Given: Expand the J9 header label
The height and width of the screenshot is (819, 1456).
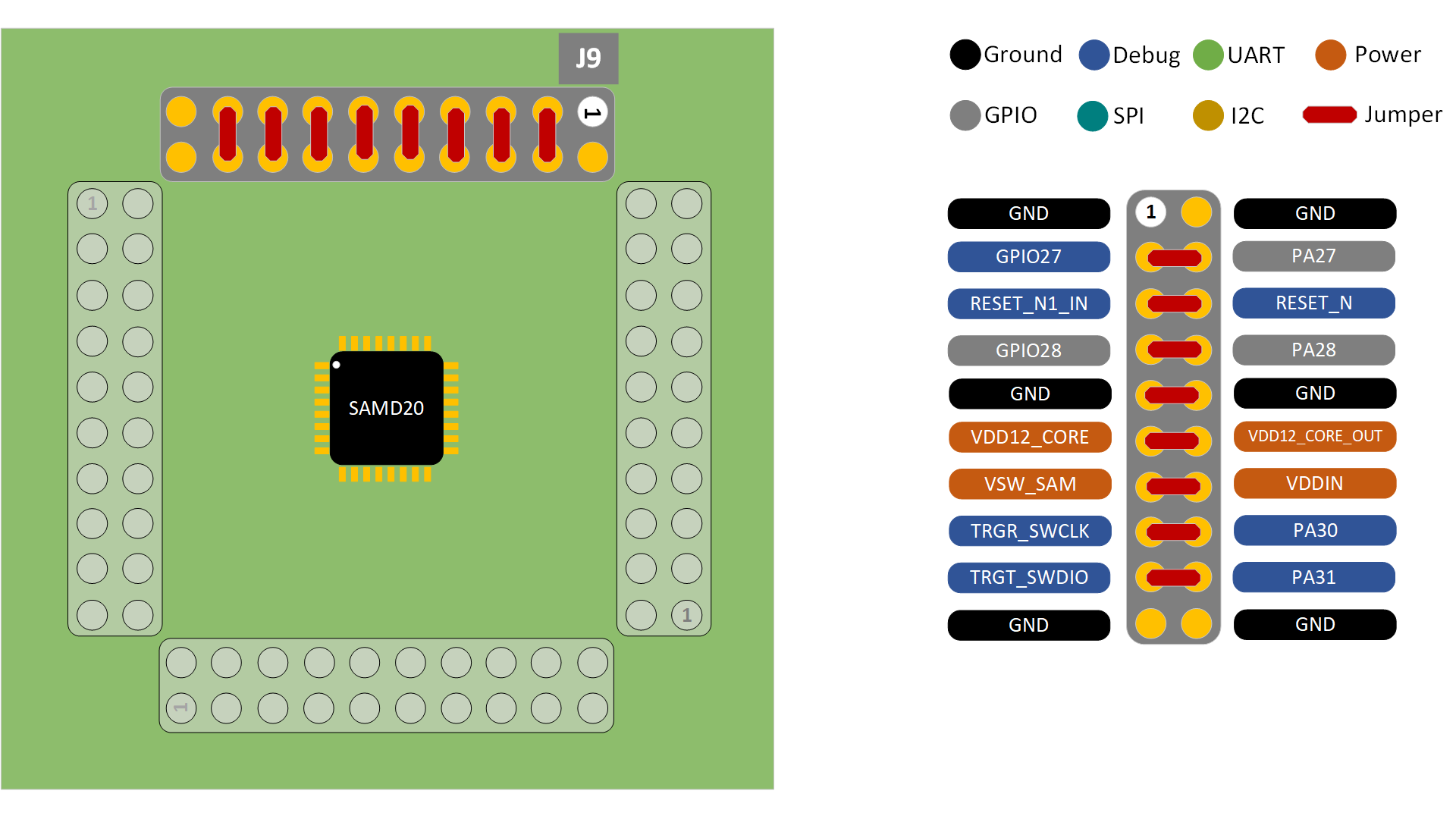Looking at the screenshot, I should [x=588, y=58].
